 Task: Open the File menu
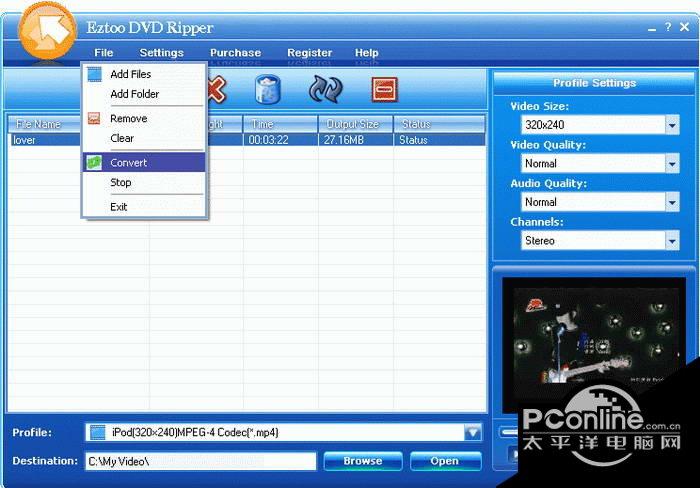coord(104,53)
